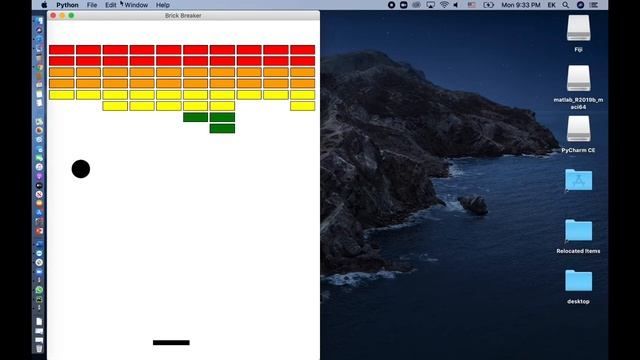Screen dimensions: 640x360
Task: Click the Brick Breaker window title
Action: pos(183,16)
